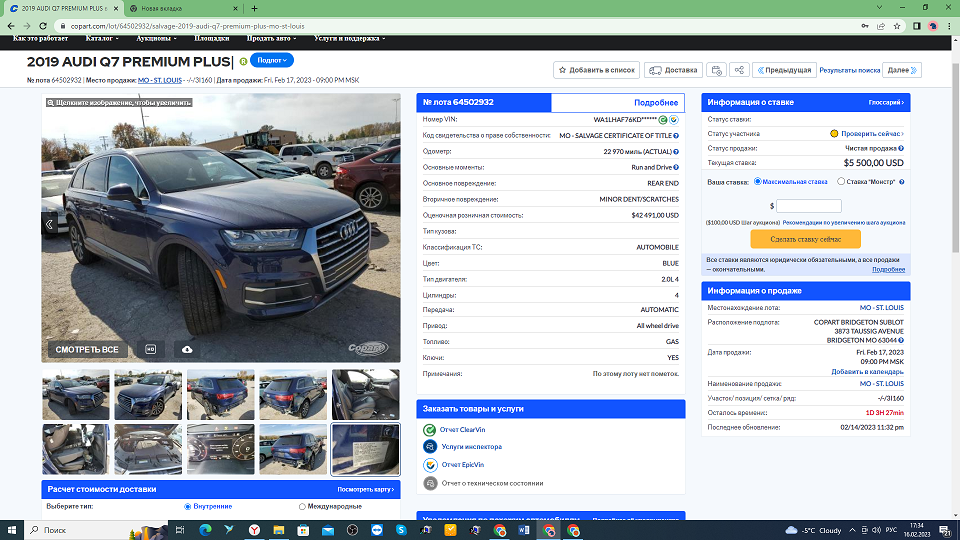Open Microsoft Word from the taskbar
Screen dimensions: 960x540
coord(523,530)
